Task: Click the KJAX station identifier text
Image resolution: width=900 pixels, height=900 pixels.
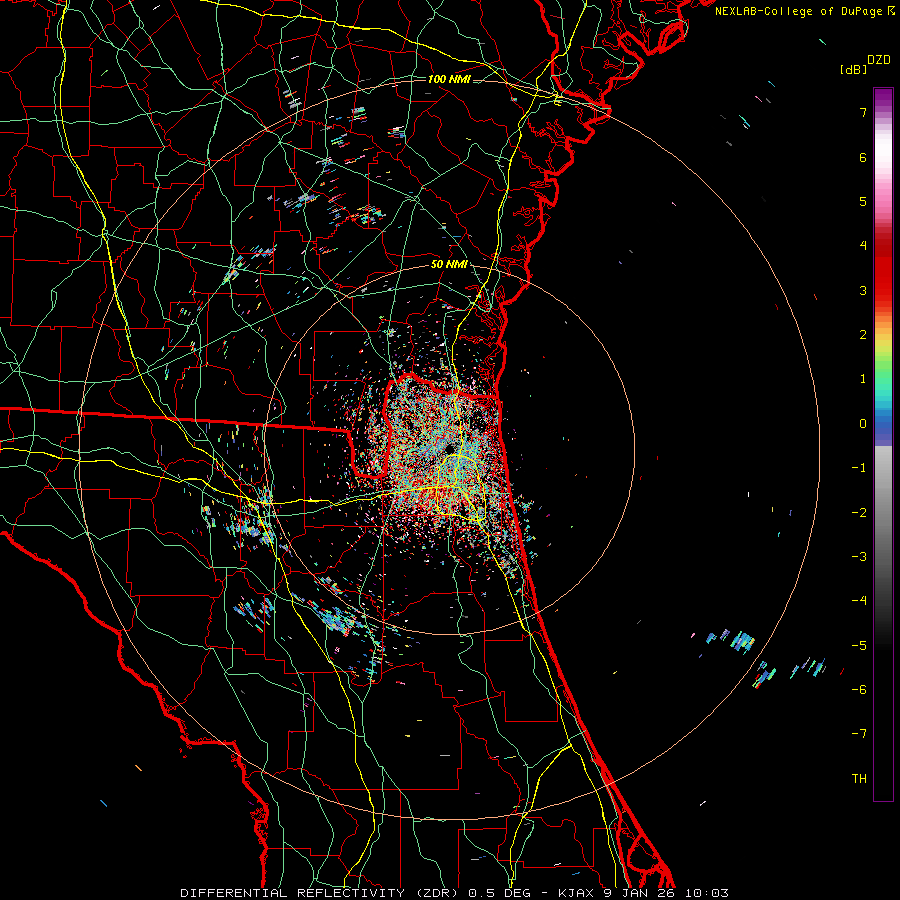Action: pyautogui.click(x=574, y=893)
